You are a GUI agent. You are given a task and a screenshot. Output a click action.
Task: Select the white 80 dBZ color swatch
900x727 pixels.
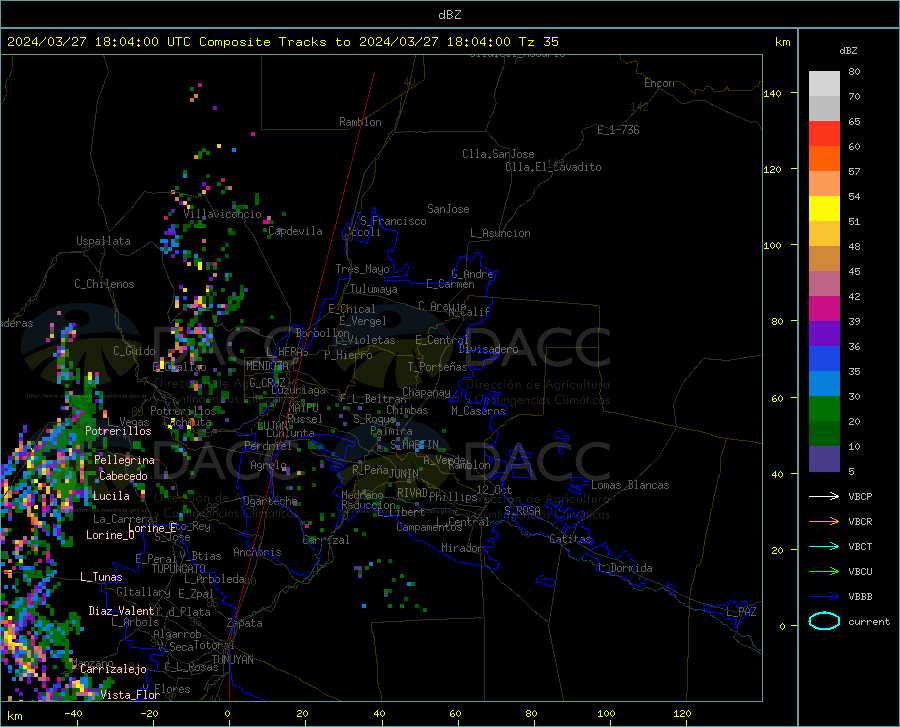pos(824,84)
